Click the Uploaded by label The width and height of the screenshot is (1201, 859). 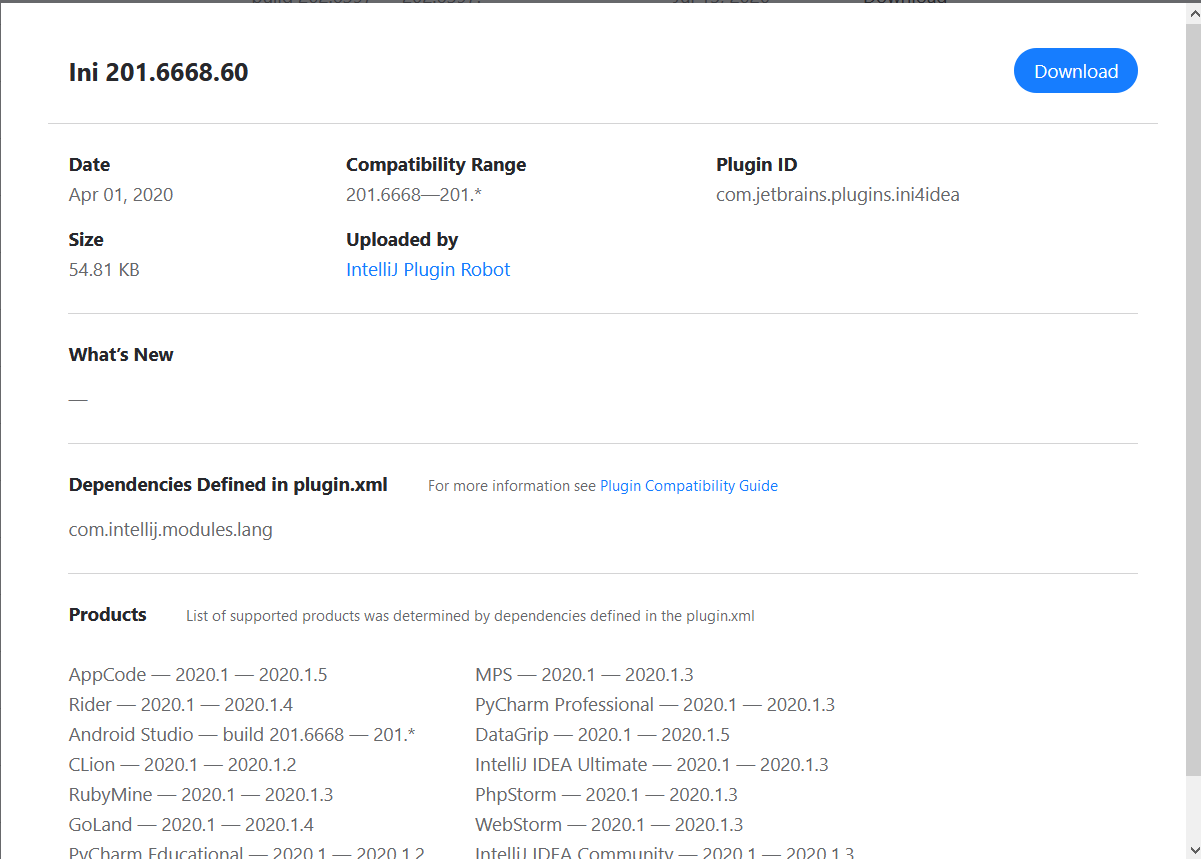point(402,240)
